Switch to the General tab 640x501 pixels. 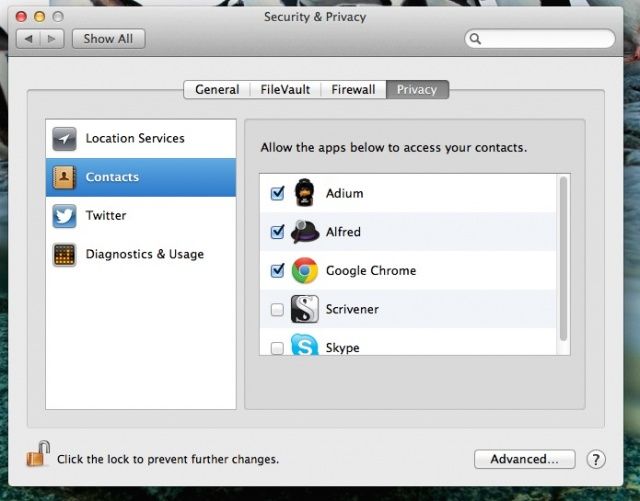(x=216, y=89)
